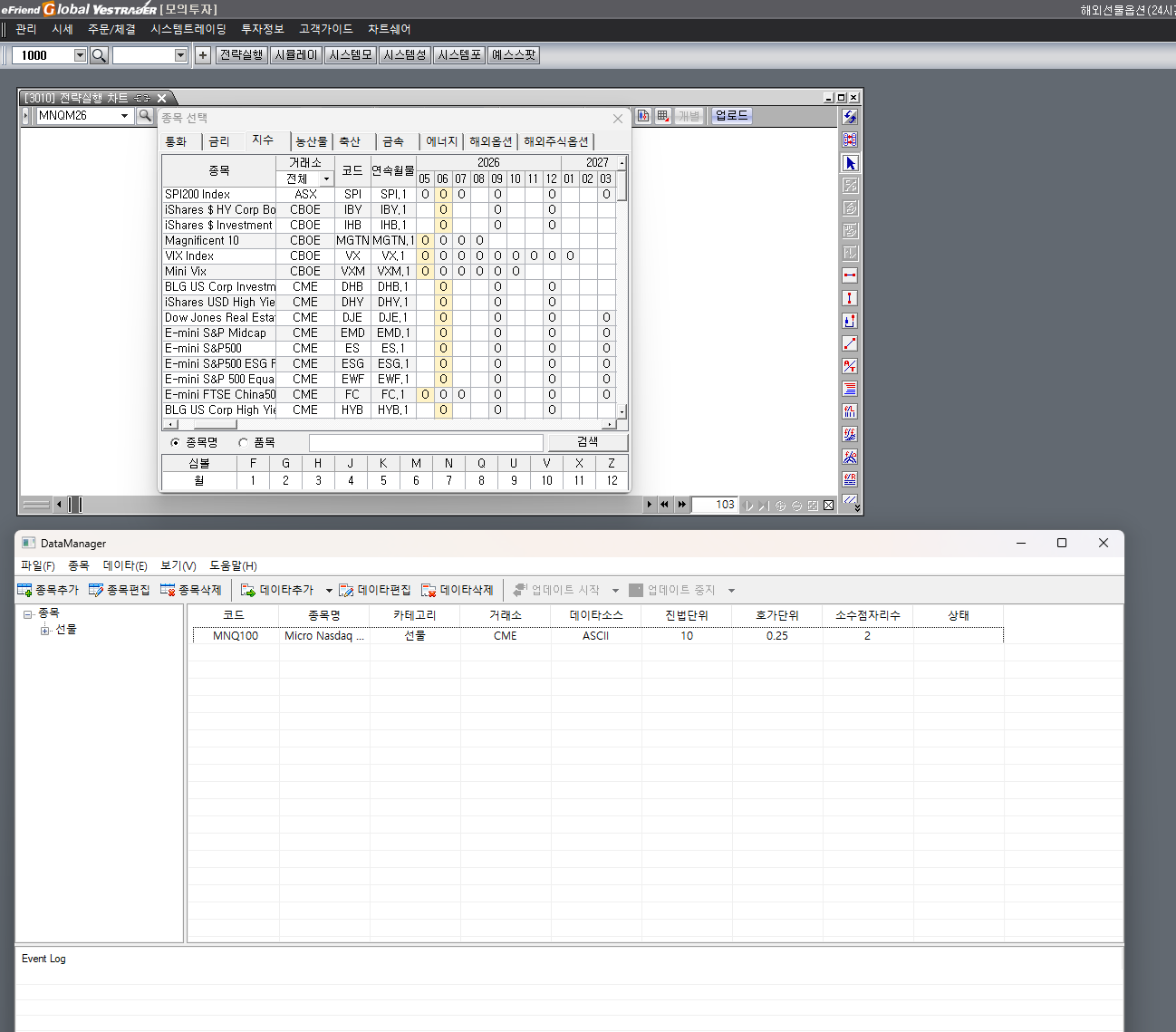1176x1032 pixels.
Task: Select the MNQ100 row in DataManager table
Action: [598, 636]
